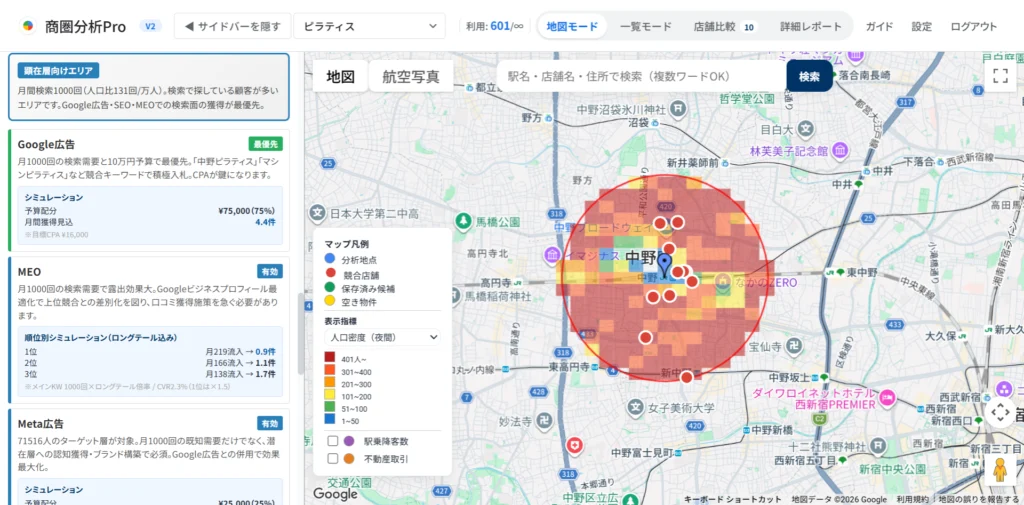Screen dimensions: 1024x505
Task: Open the 店舗比較 tab
Action: (724, 27)
